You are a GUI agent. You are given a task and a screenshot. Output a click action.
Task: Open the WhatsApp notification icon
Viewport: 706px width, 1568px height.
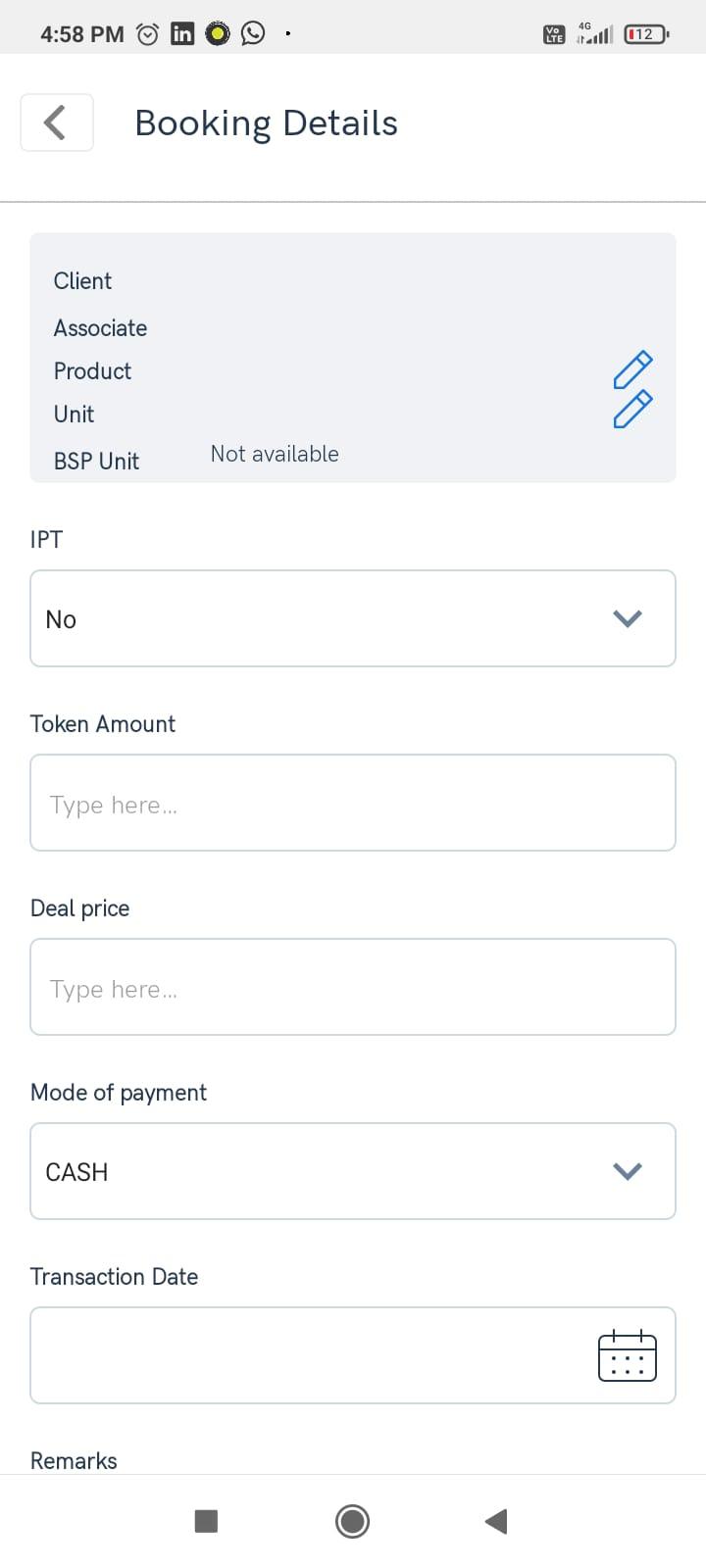point(253,33)
